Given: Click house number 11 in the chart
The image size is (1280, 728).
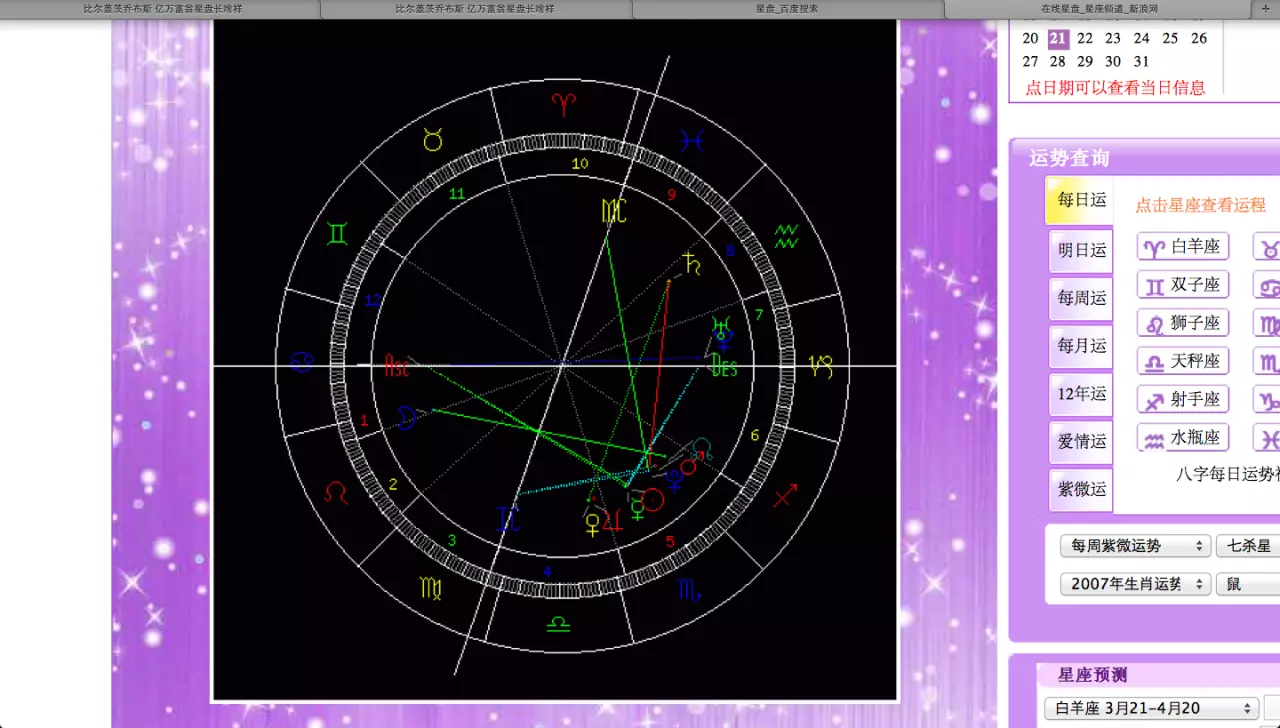Looking at the screenshot, I should click(x=456, y=194).
